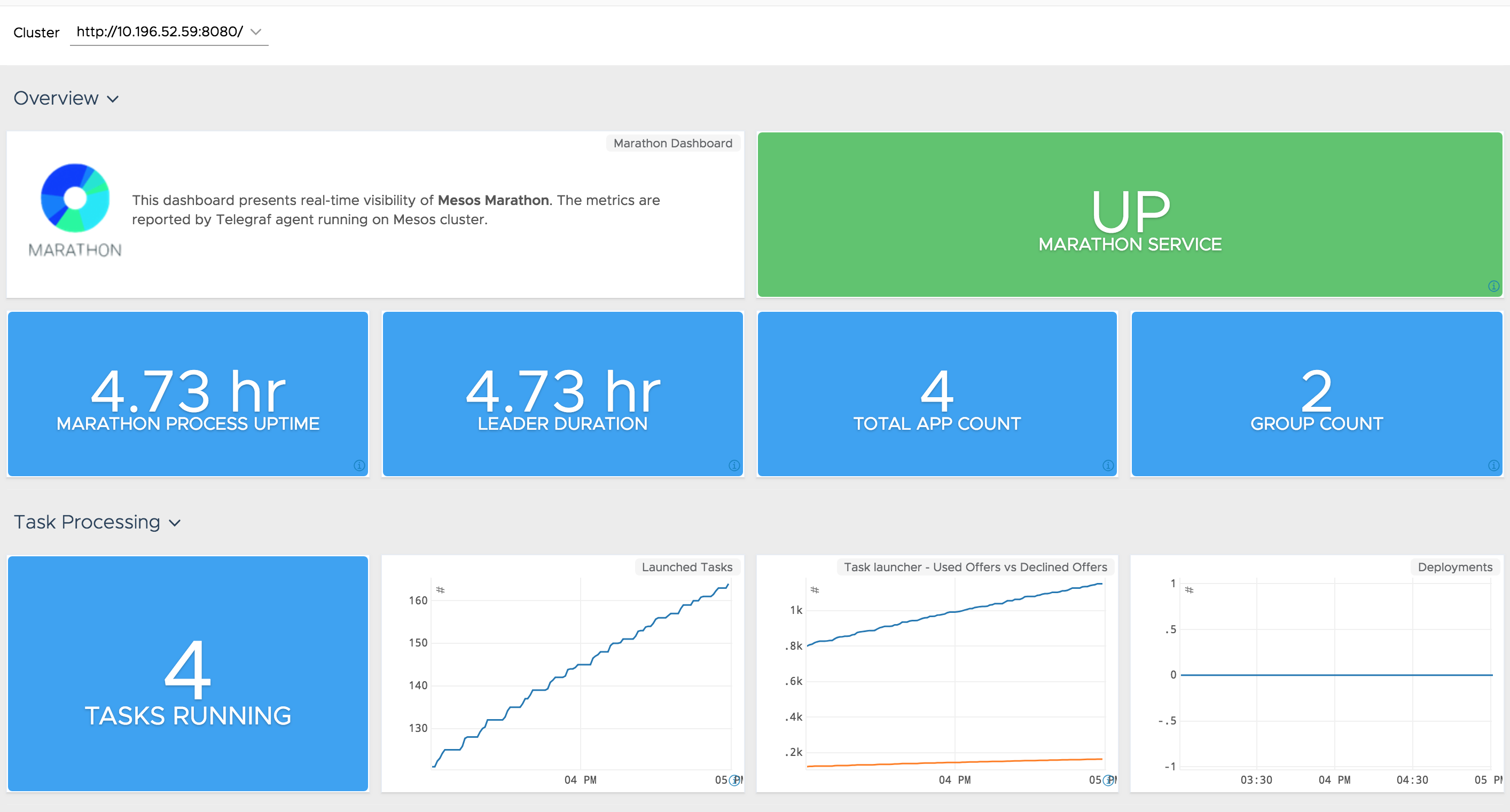1510x812 pixels.
Task: Click the 04:30 tick in Deployments chart
Action: tap(1412, 781)
